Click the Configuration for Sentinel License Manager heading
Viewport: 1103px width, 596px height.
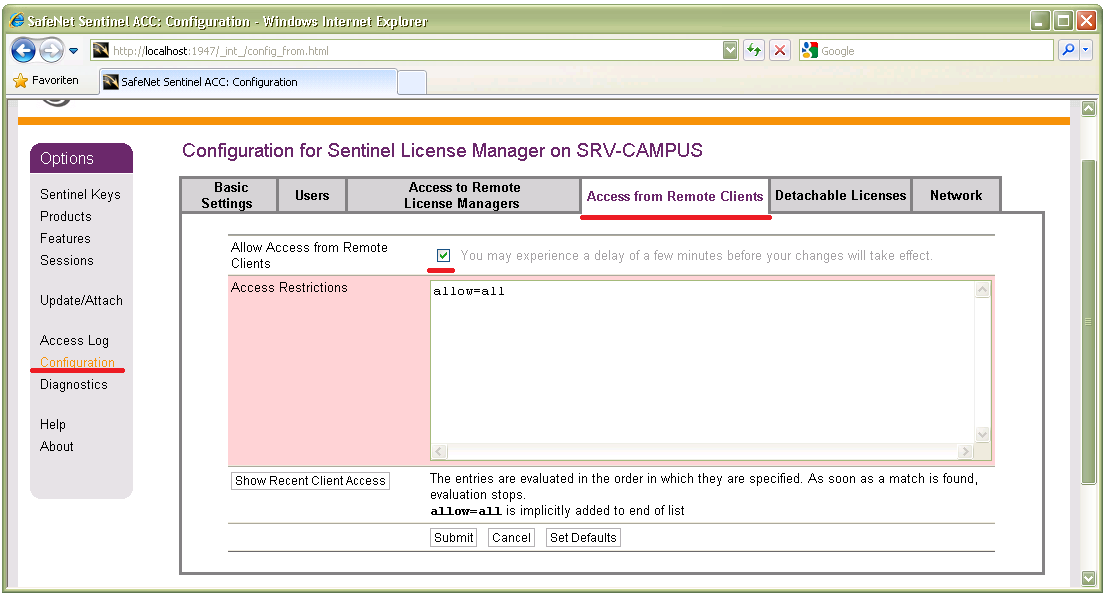coord(442,151)
